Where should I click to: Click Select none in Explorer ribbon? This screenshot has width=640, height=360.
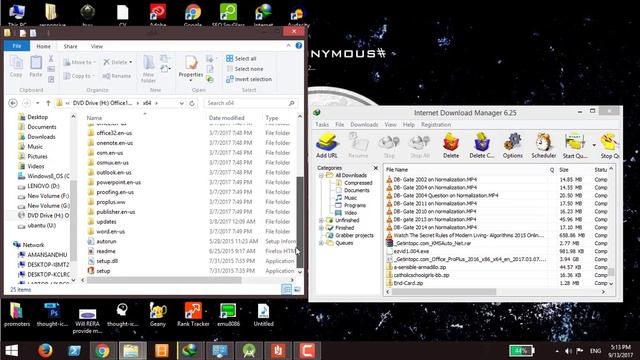click(x=244, y=69)
